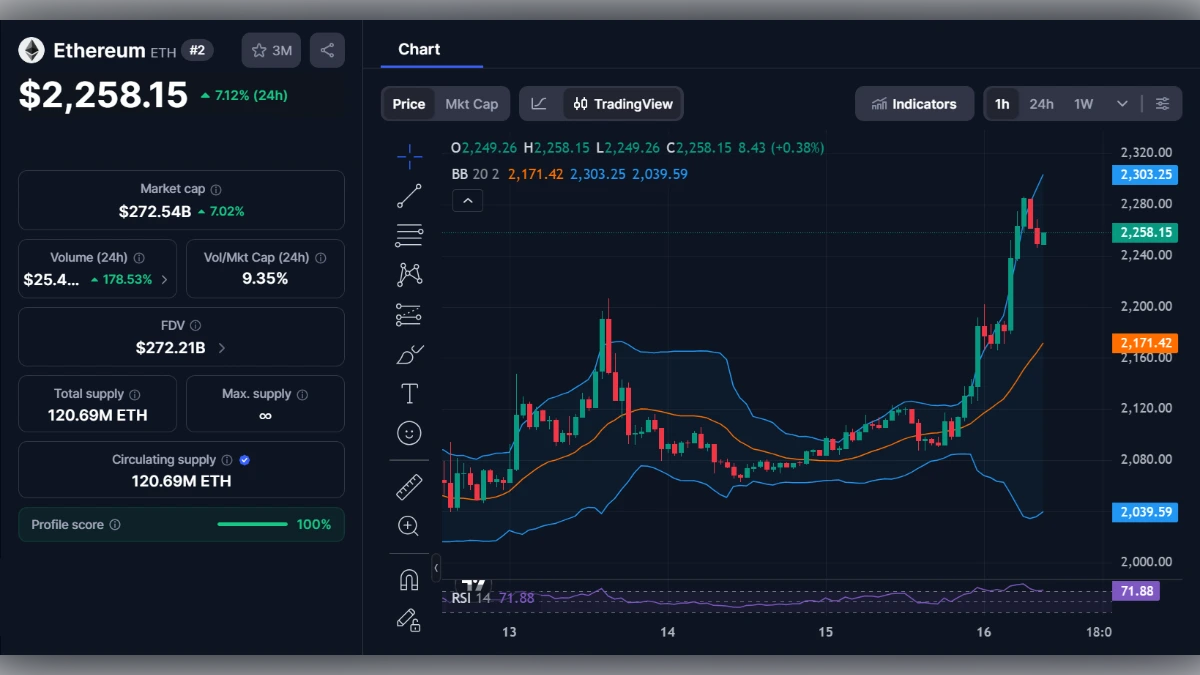This screenshot has height=675, width=1200.
Task: Open the emoji sticker tool
Action: (x=409, y=433)
